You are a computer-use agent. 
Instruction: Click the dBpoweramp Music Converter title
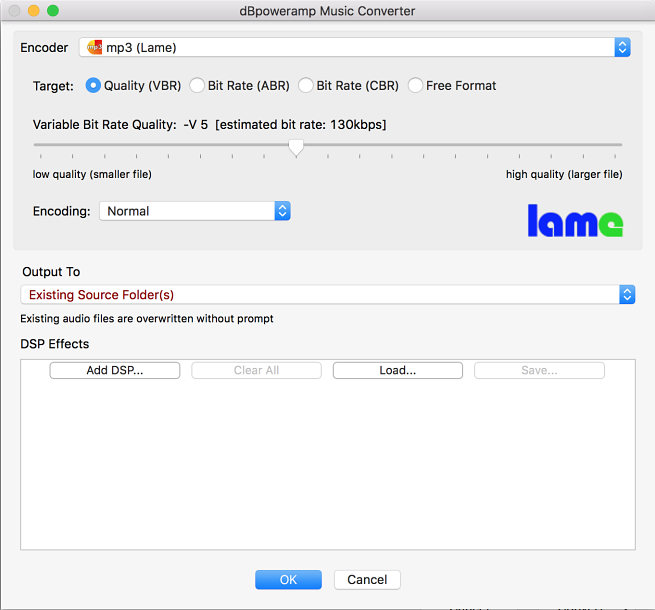[327, 11]
